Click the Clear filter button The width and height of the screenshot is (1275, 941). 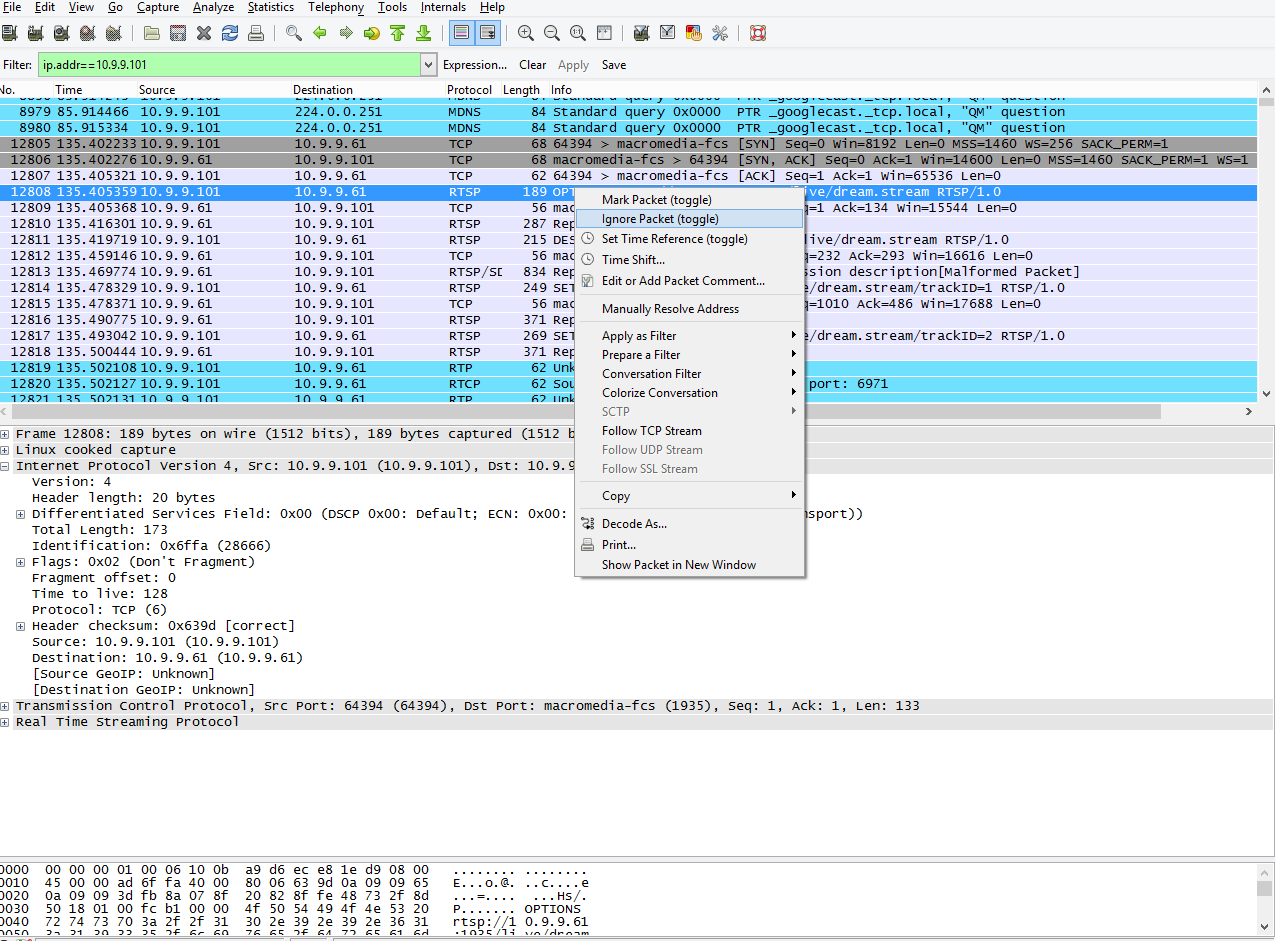click(x=532, y=65)
